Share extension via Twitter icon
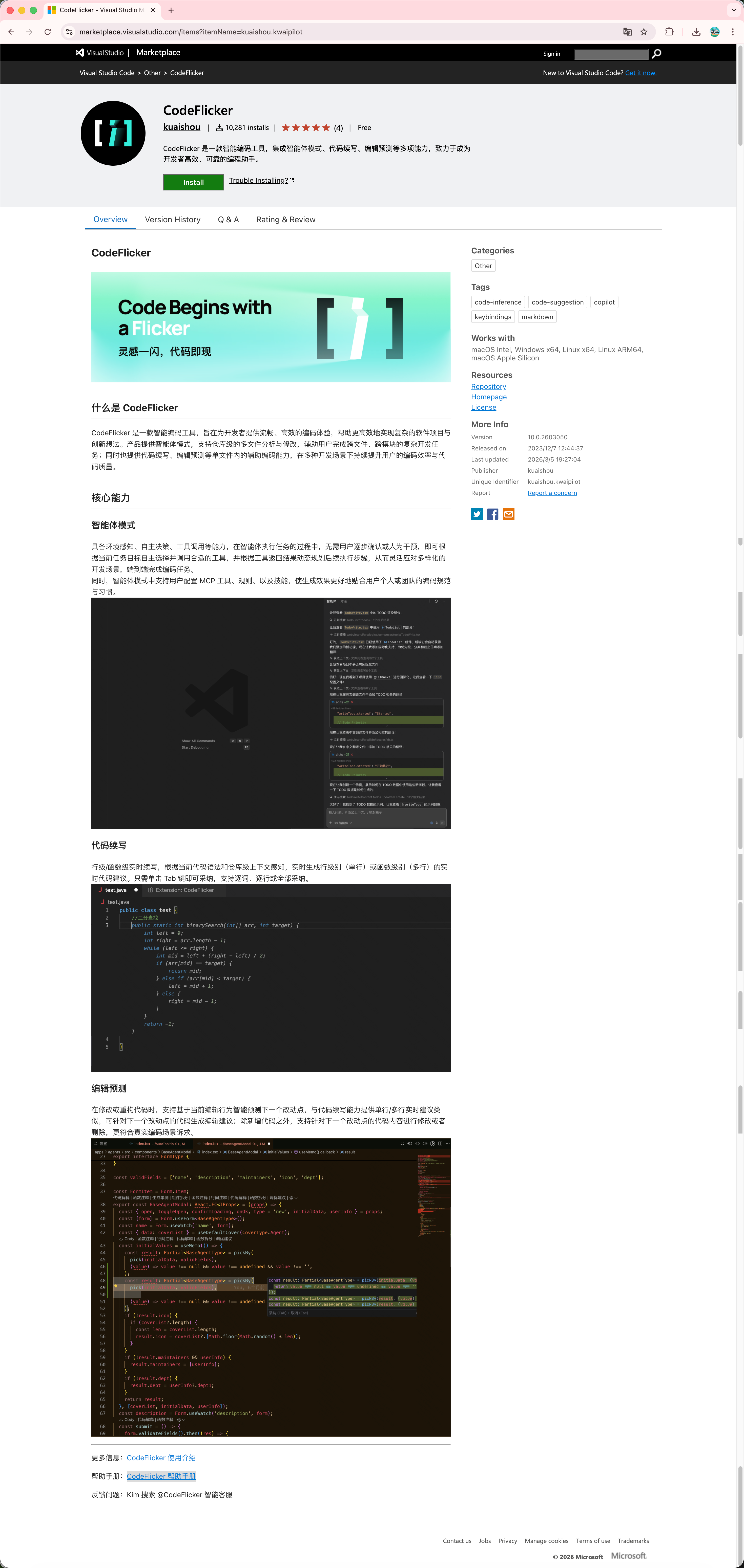Image resolution: width=744 pixels, height=1568 pixels. pyautogui.click(x=477, y=514)
